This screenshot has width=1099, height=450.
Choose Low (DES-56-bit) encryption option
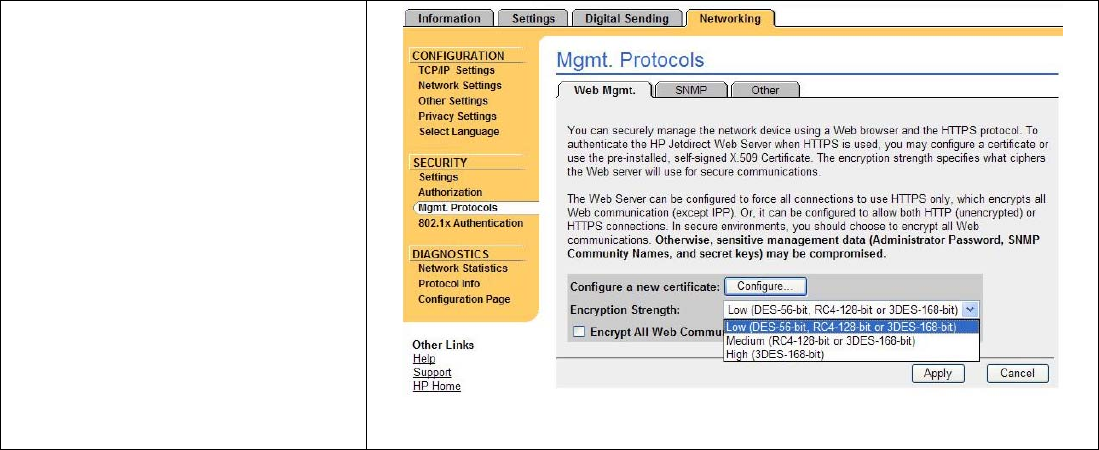(x=851, y=327)
